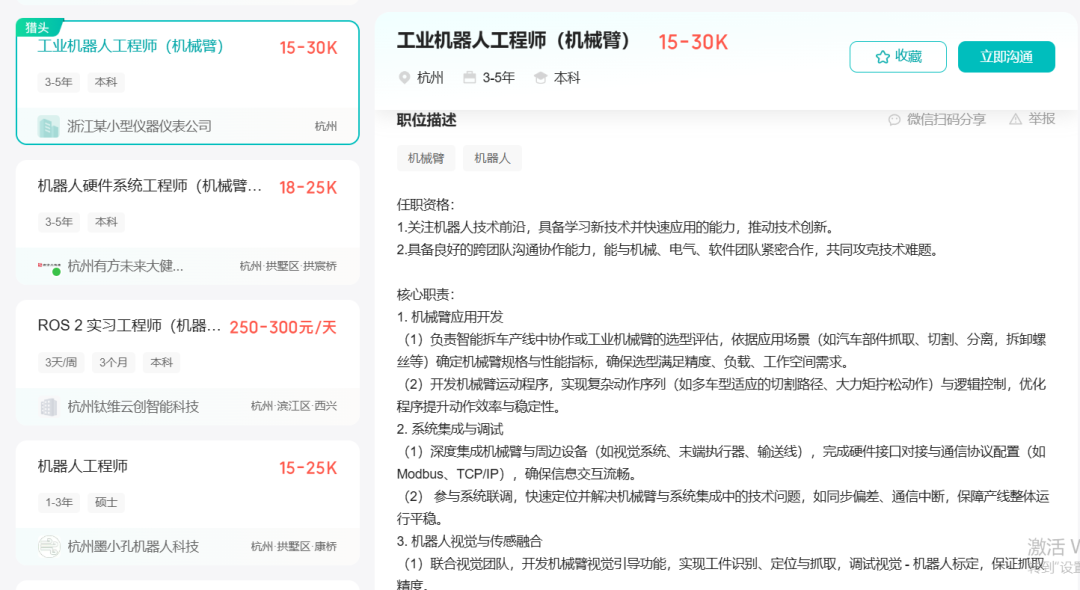Click the 浙江某小型仪器仪表公司 building logo
Image resolution: width=1080 pixels, height=590 pixels.
(x=48, y=126)
